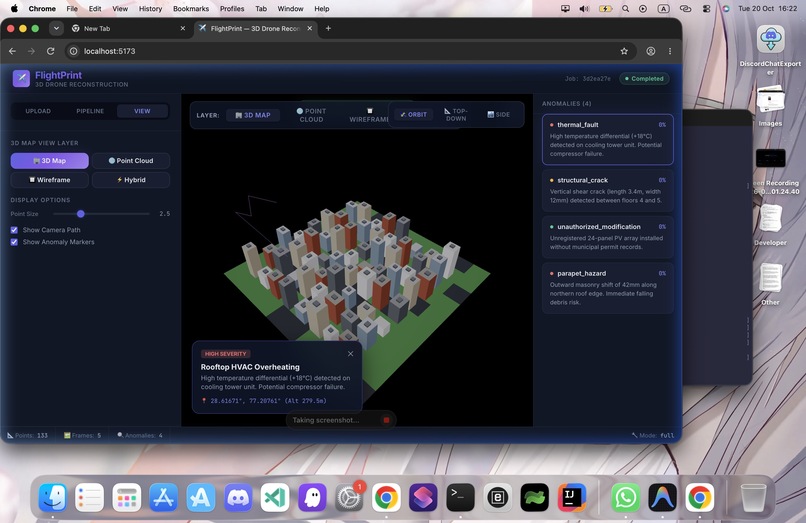The height and width of the screenshot is (523, 806).
Task: Uncheck Show Camera Path
Action: 14,230
